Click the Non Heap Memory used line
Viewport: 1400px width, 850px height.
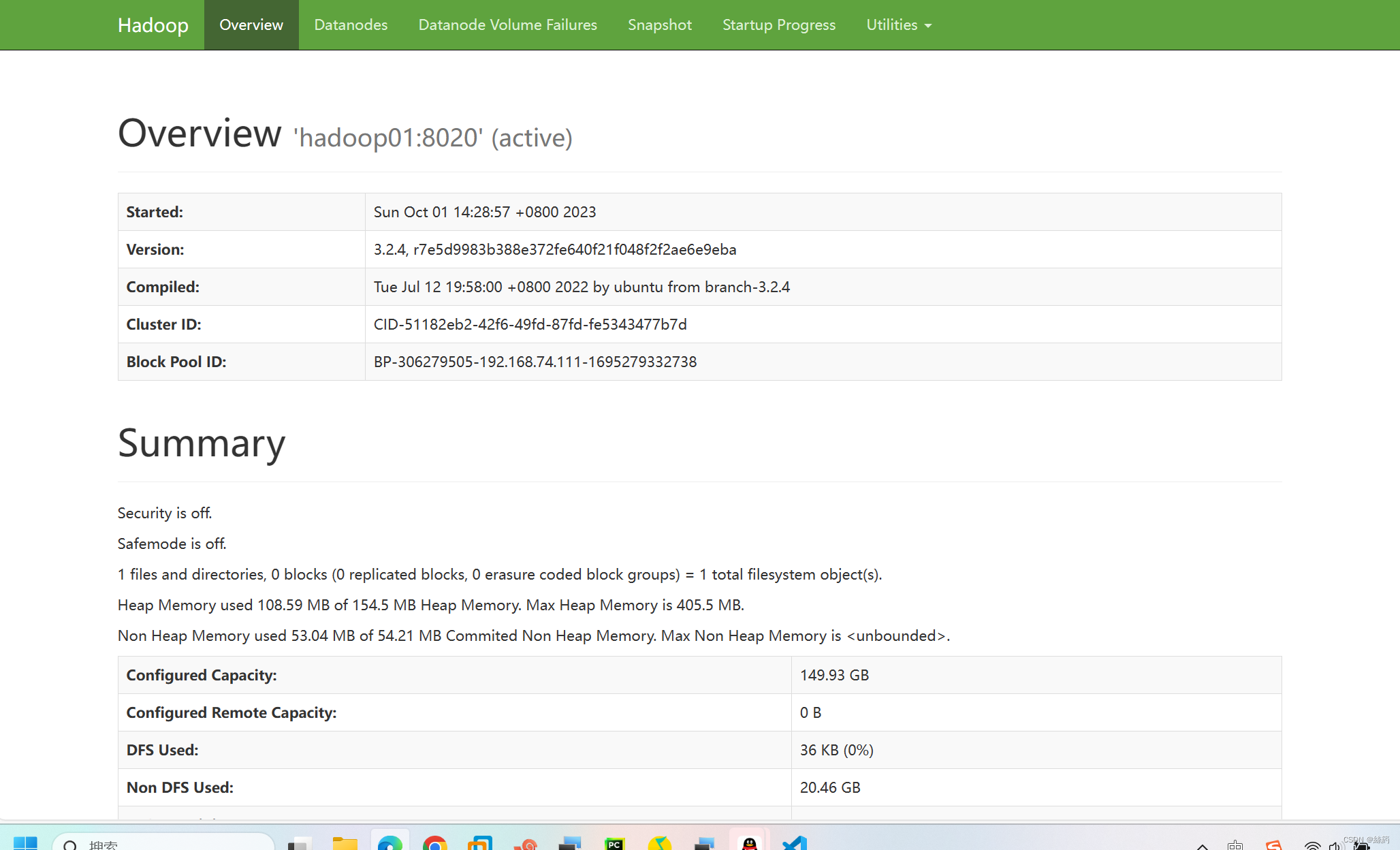pyautogui.click(x=534, y=635)
